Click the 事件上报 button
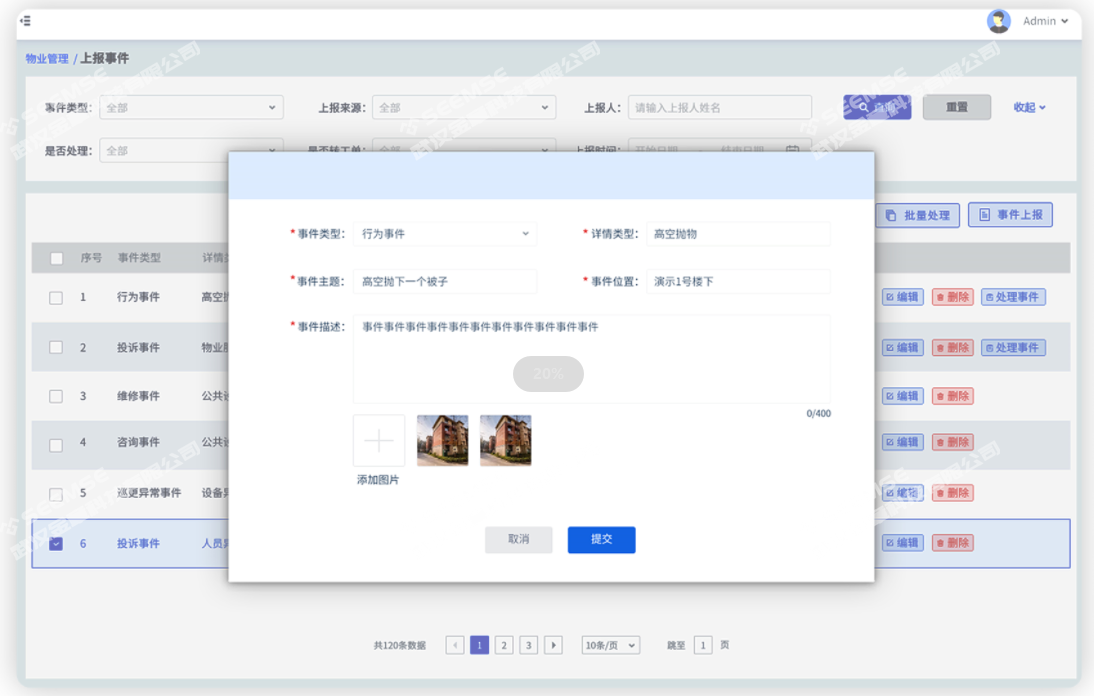This screenshot has height=696, width=1094. (x=1010, y=215)
